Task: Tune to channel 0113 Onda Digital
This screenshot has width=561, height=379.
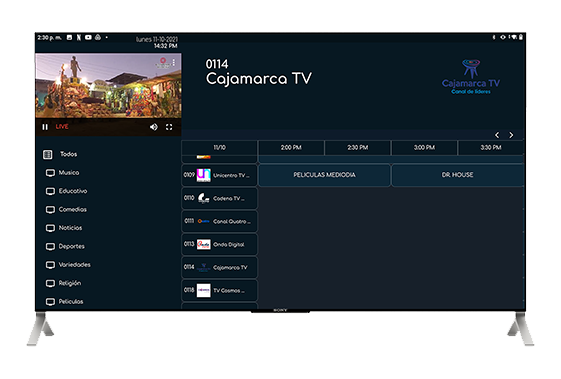Action: pyautogui.click(x=219, y=244)
